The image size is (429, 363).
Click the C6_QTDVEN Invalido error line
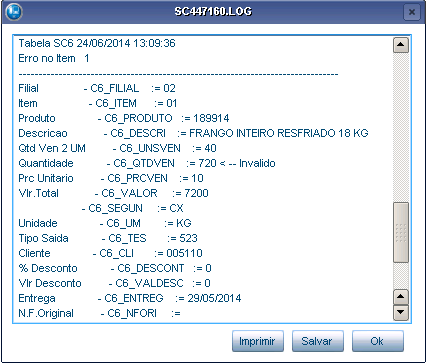point(147,163)
